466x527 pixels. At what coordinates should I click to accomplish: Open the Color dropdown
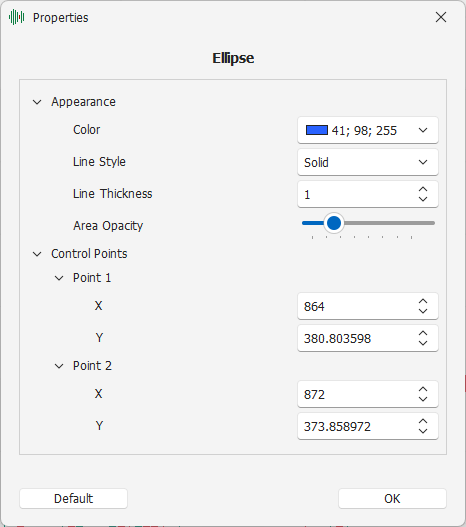pyautogui.click(x=368, y=130)
